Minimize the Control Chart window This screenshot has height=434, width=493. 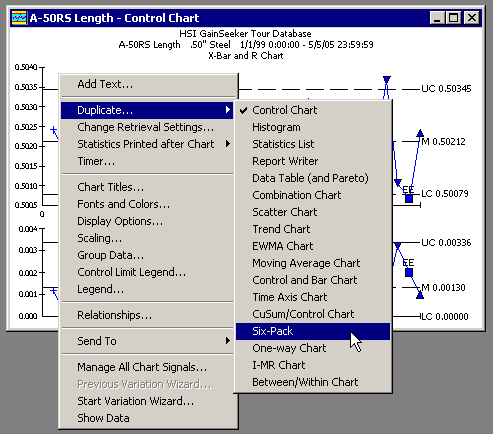(438, 18)
